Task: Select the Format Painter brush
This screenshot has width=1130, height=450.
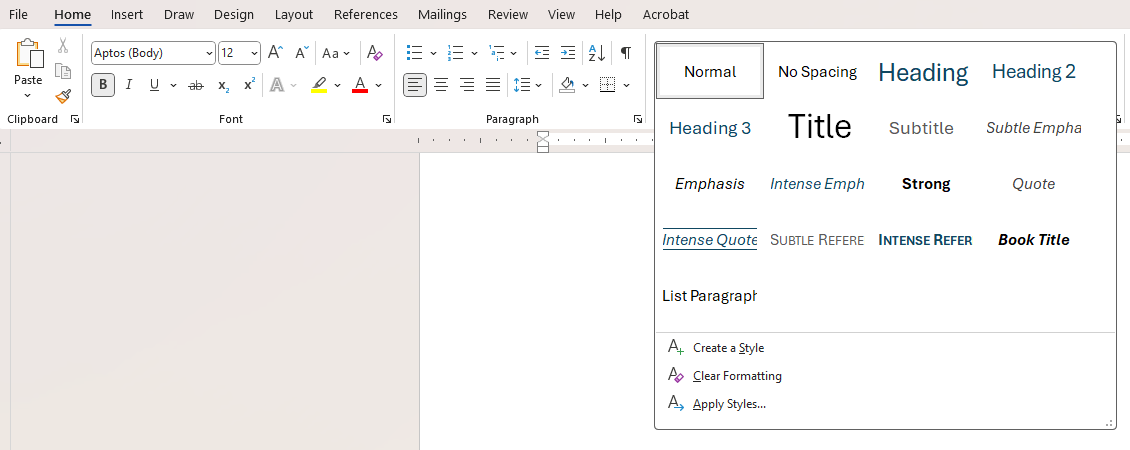Action: 63,96
